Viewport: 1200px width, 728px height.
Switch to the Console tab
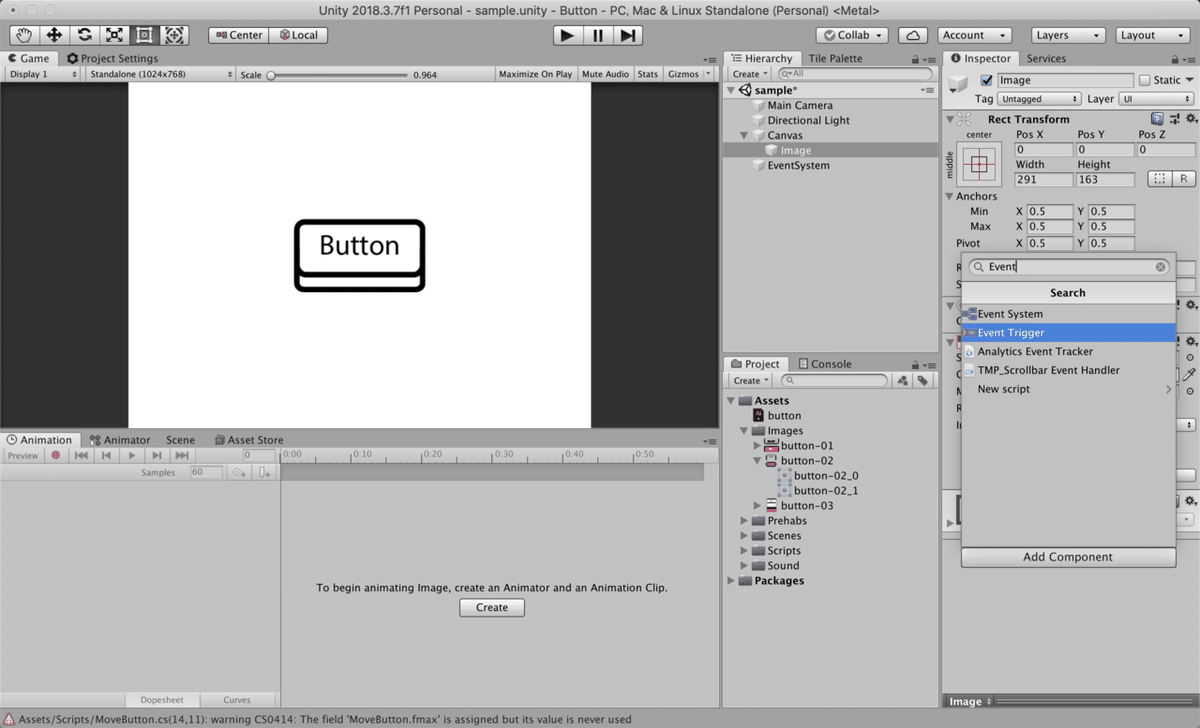click(823, 364)
